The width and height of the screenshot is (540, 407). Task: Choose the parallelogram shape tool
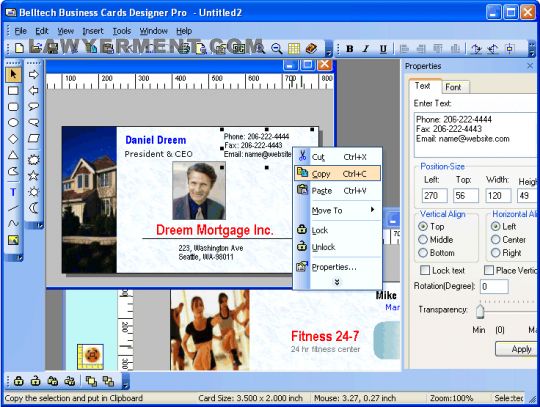coord(33,139)
